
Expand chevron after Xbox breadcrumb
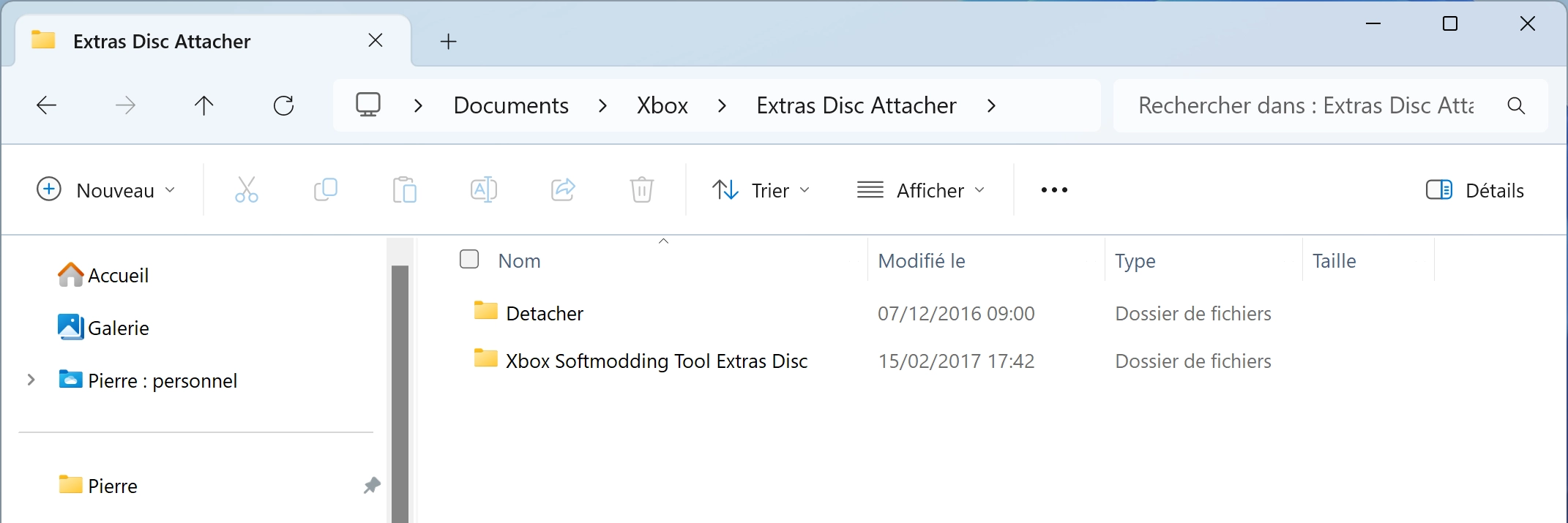coord(722,106)
